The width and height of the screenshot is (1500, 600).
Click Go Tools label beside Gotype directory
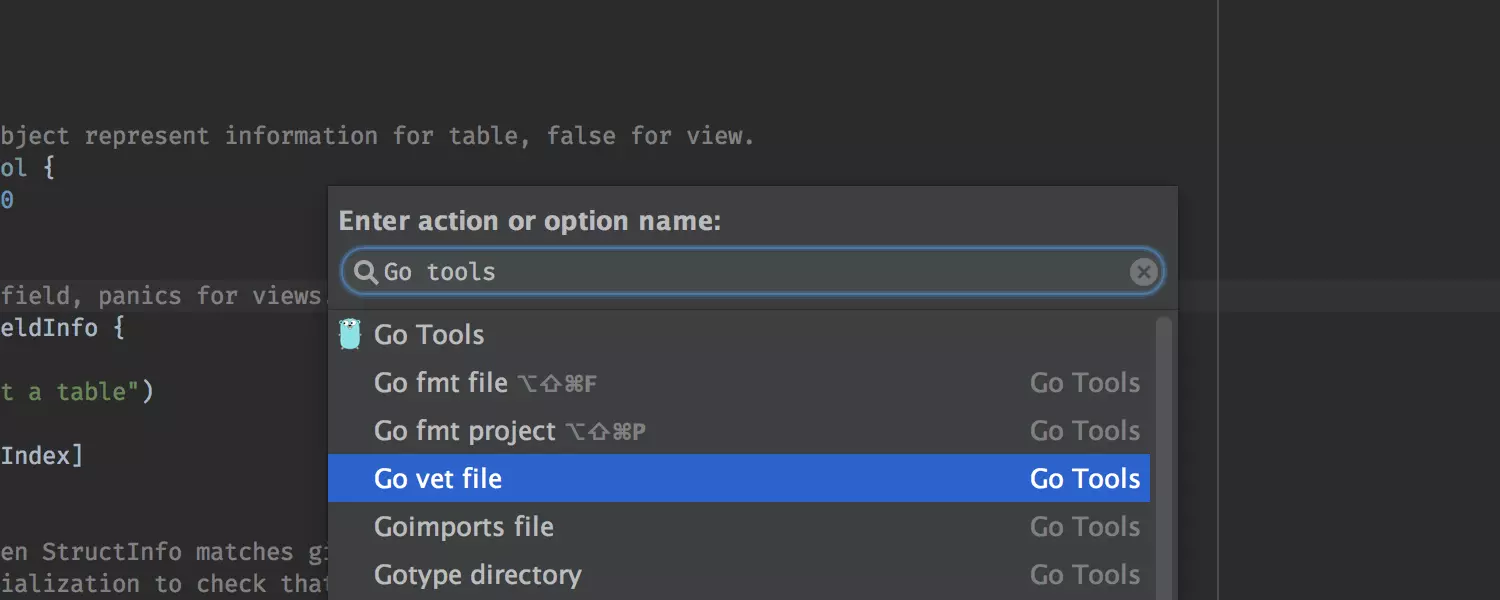1085,575
